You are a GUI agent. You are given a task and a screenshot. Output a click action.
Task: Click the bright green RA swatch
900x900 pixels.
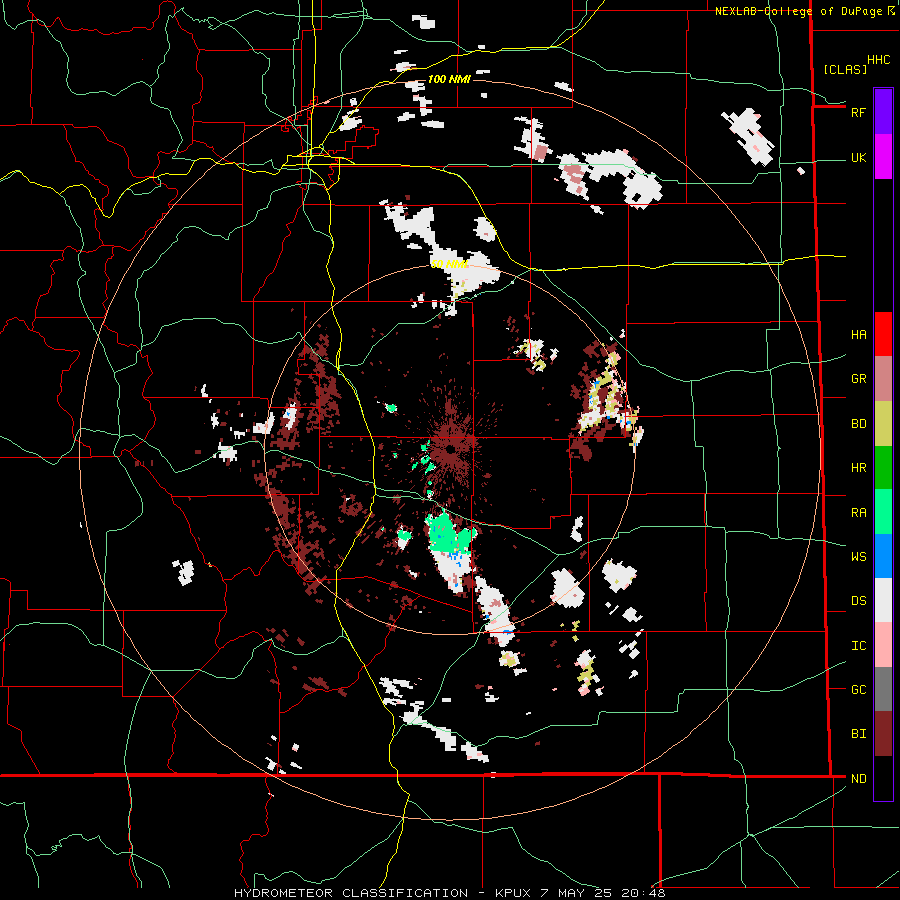pyautogui.click(x=883, y=512)
